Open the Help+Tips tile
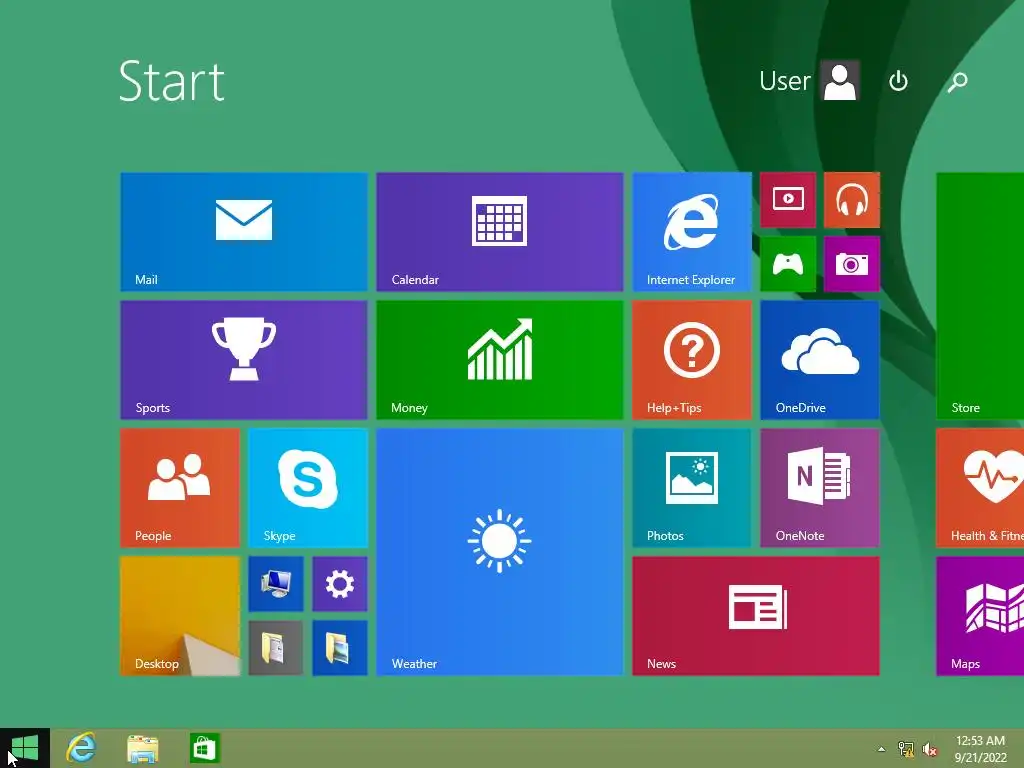The height and width of the screenshot is (768, 1024). (x=692, y=360)
